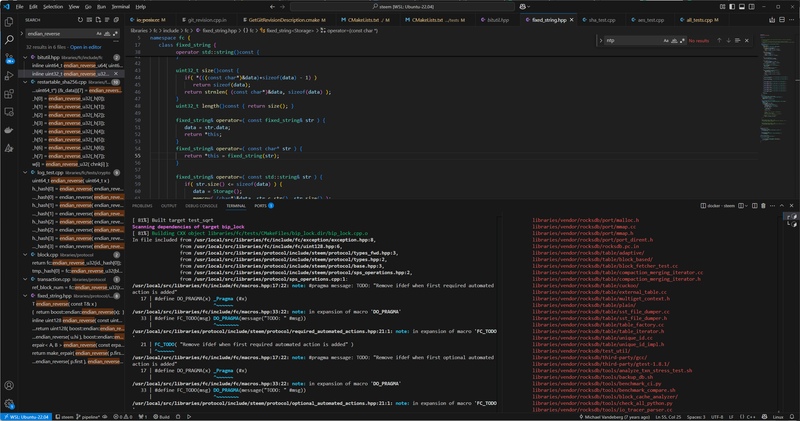Click the Open in editor link
Screen dimensions: 800x421
coord(86,47)
